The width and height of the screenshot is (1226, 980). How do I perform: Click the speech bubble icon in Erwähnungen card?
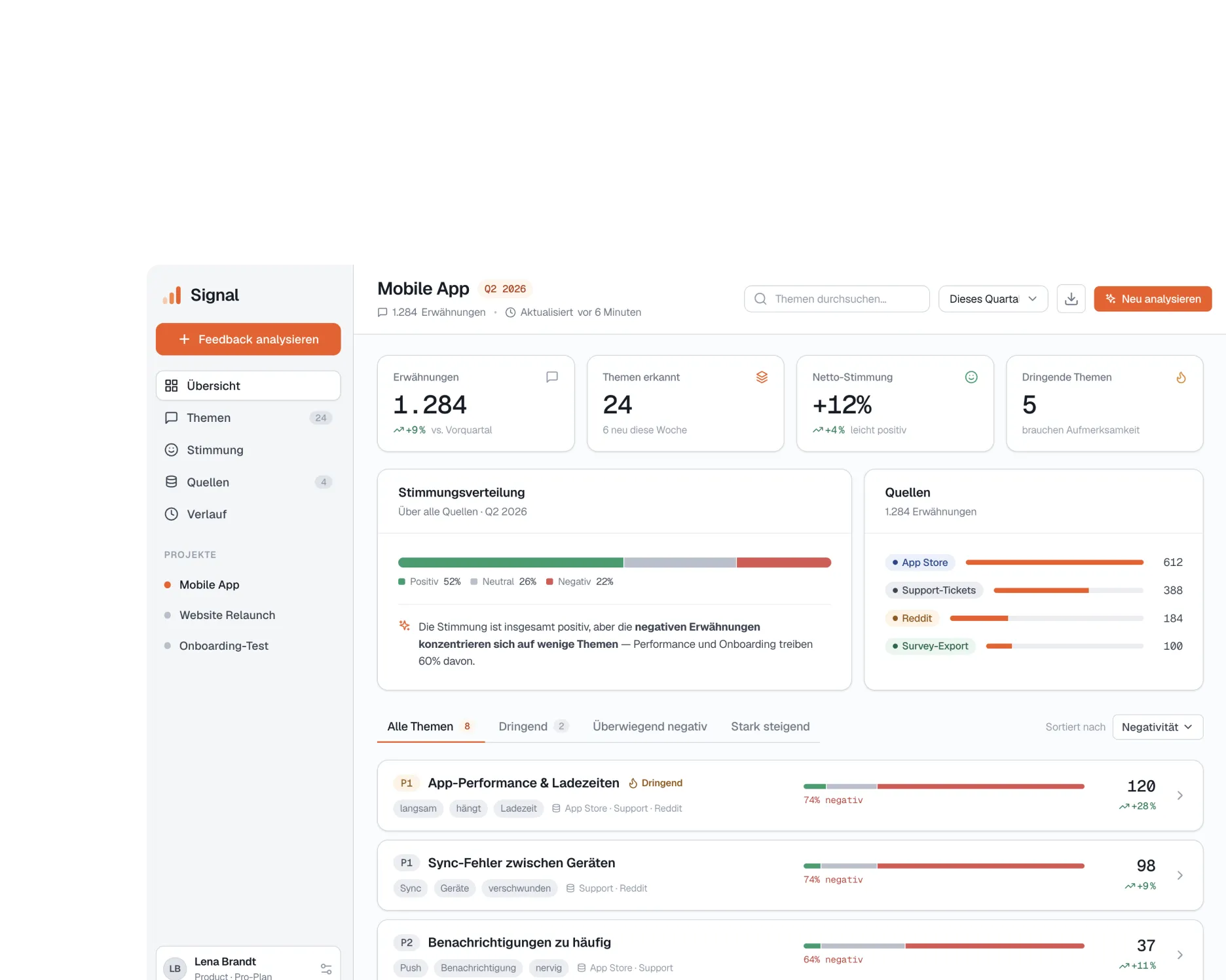click(552, 377)
